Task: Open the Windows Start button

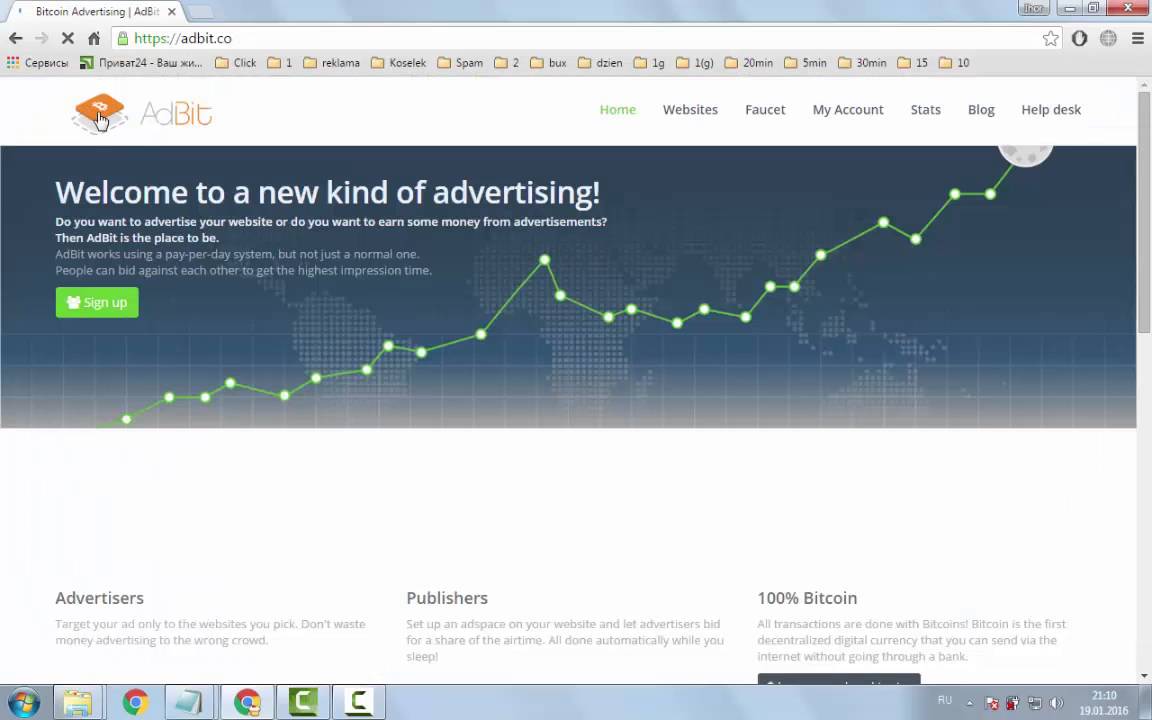Action: (24, 702)
